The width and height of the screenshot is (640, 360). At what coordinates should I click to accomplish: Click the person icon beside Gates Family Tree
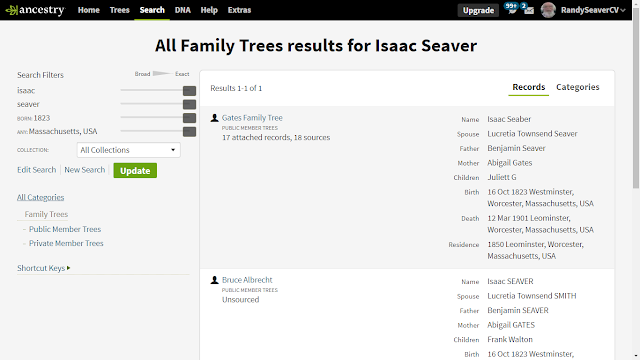pyautogui.click(x=214, y=118)
